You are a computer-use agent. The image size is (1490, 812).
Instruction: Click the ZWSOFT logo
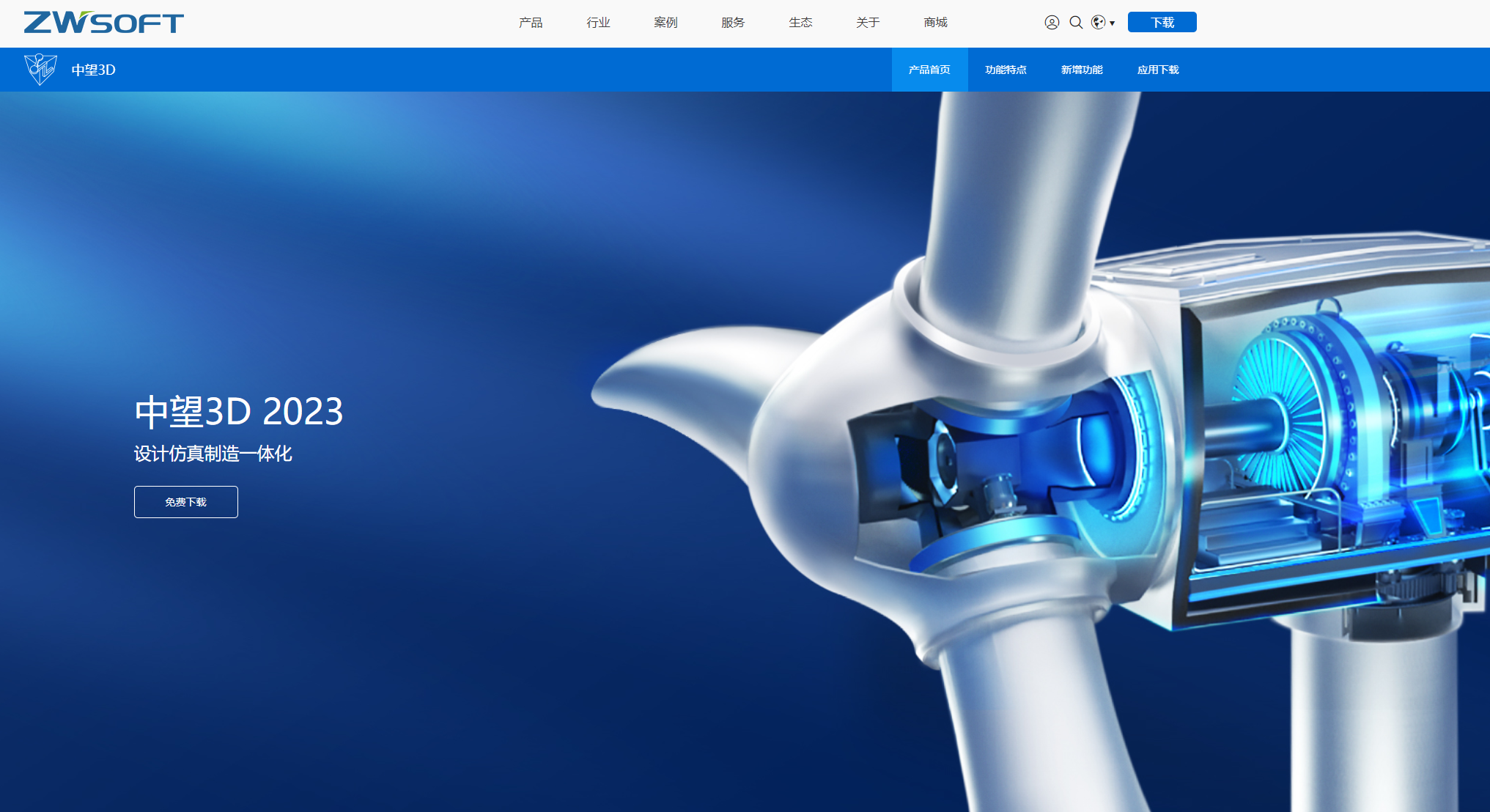click(x=103, y=23)
